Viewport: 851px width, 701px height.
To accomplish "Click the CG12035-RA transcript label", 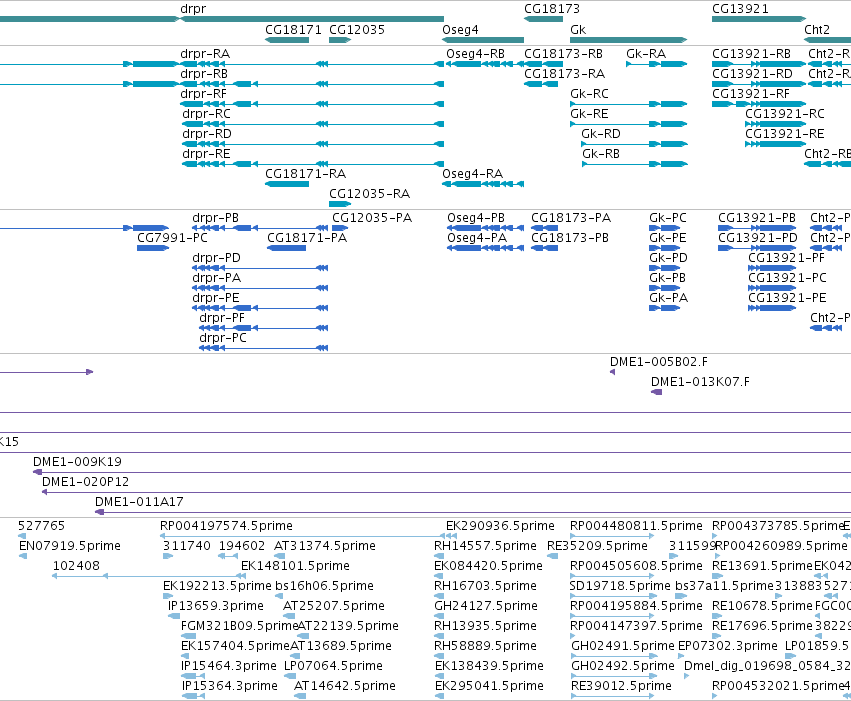I will (x=370, y=194).
